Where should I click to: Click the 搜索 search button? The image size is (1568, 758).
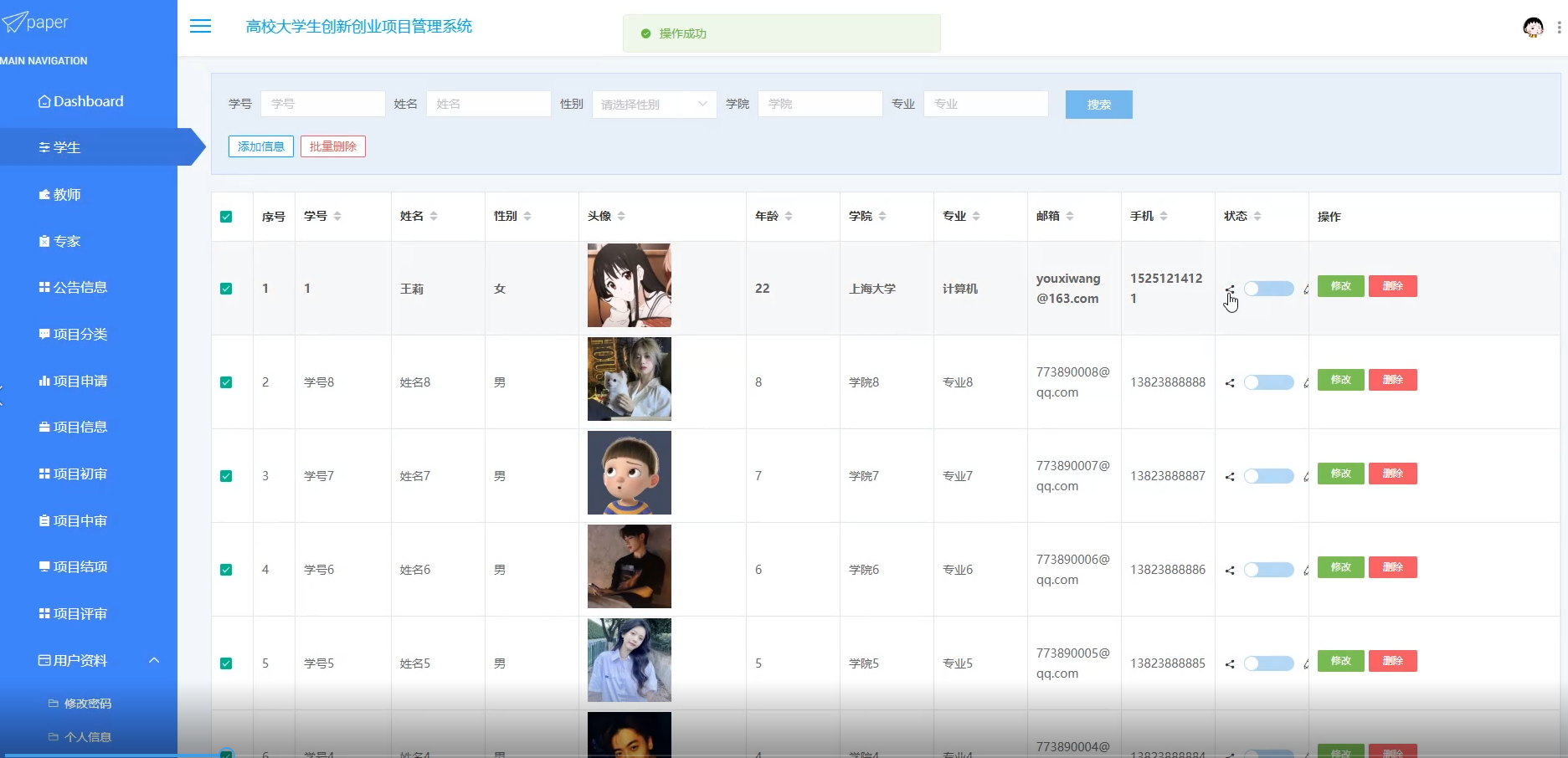point(1098,104)
